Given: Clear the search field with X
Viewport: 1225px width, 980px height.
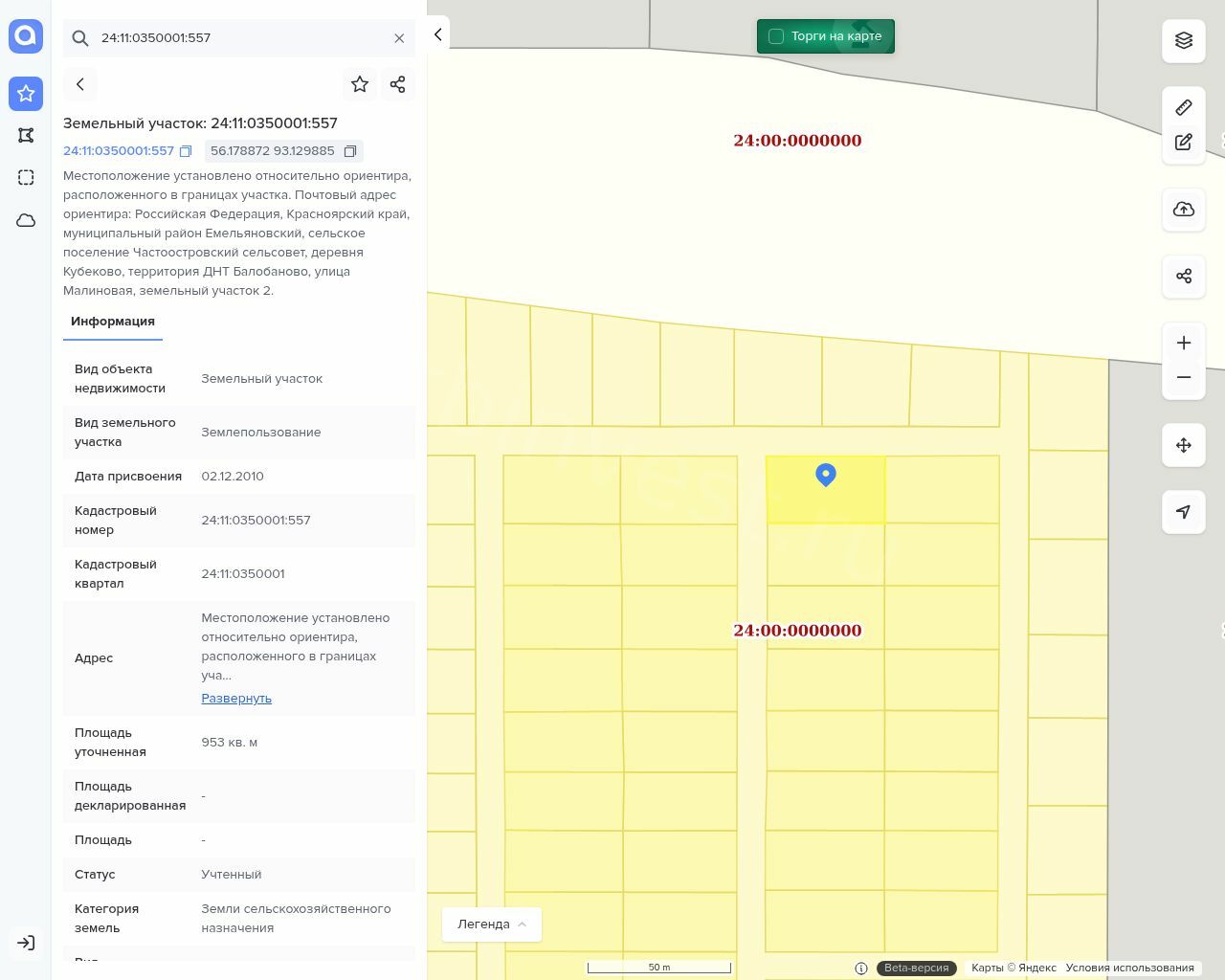Looking at the screenshot, I should pyautogui.click(x=399, y=38).
